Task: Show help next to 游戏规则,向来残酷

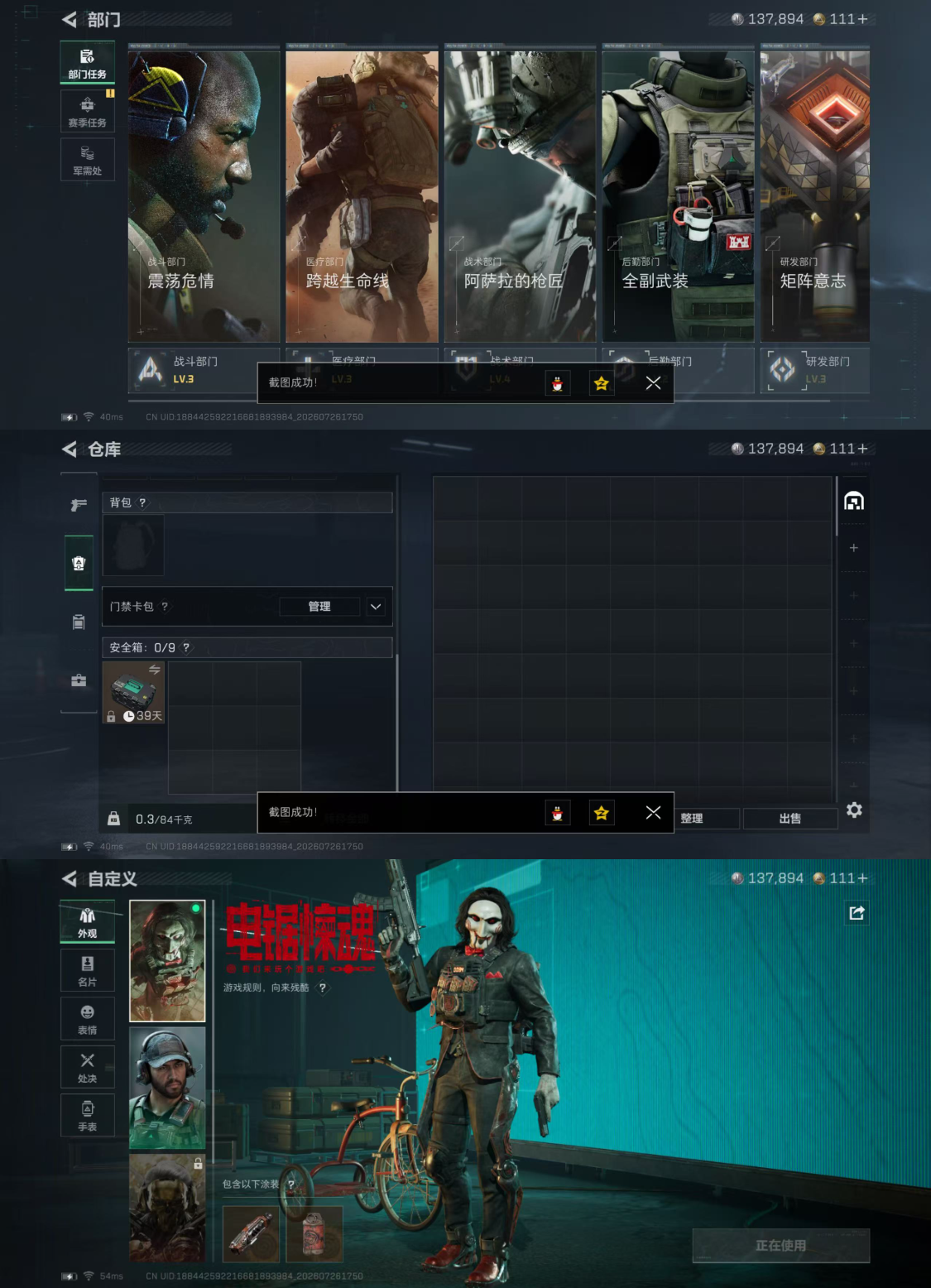Action: (x=323, y=988)
